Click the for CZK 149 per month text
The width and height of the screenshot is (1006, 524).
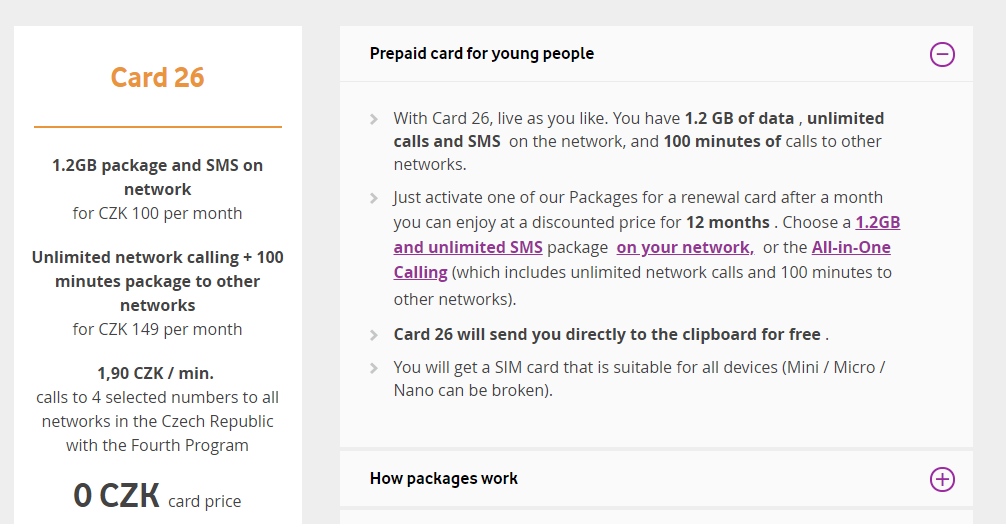(x=157, y=329)
